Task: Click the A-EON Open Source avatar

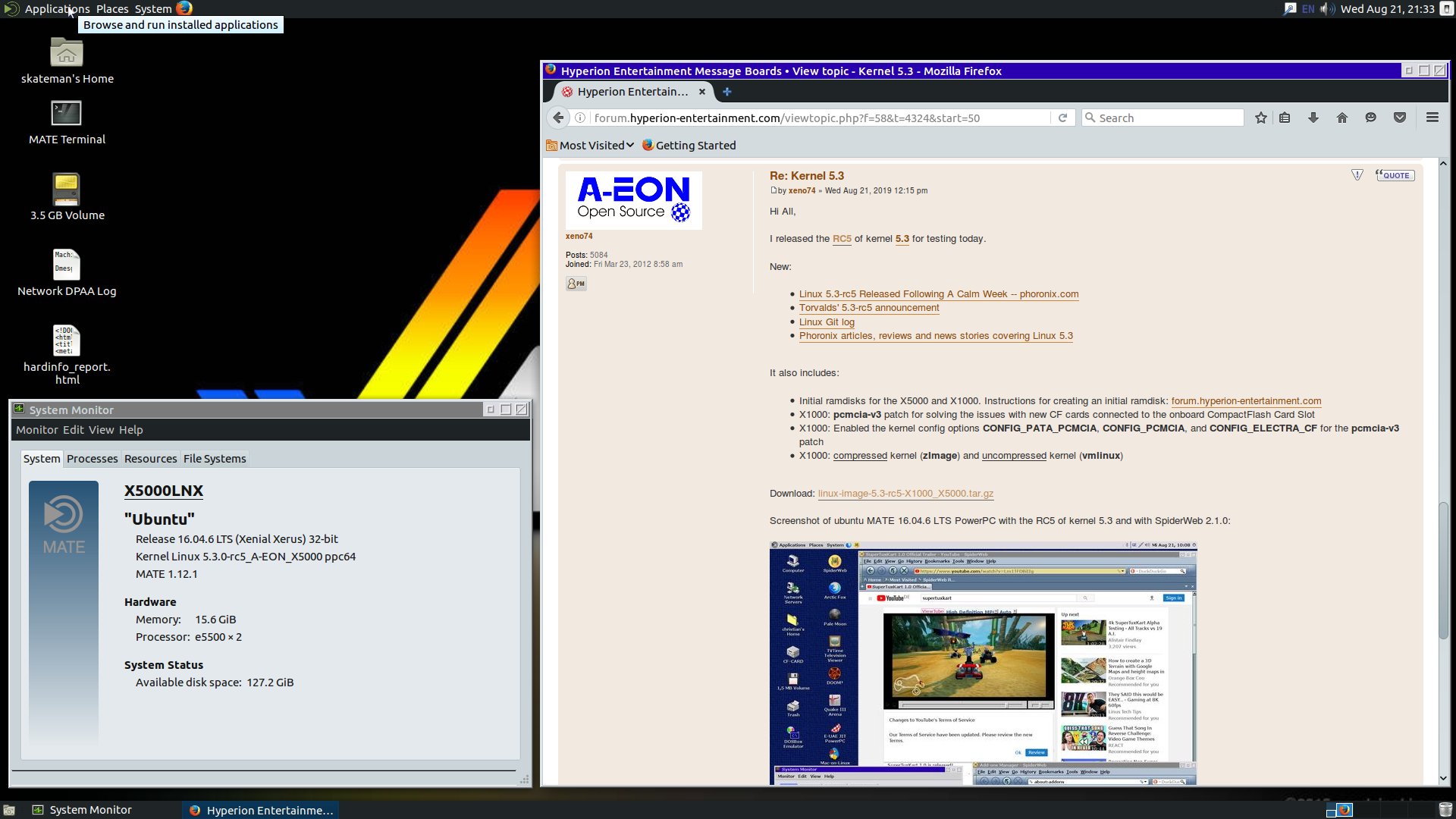Action: (634, 200)
